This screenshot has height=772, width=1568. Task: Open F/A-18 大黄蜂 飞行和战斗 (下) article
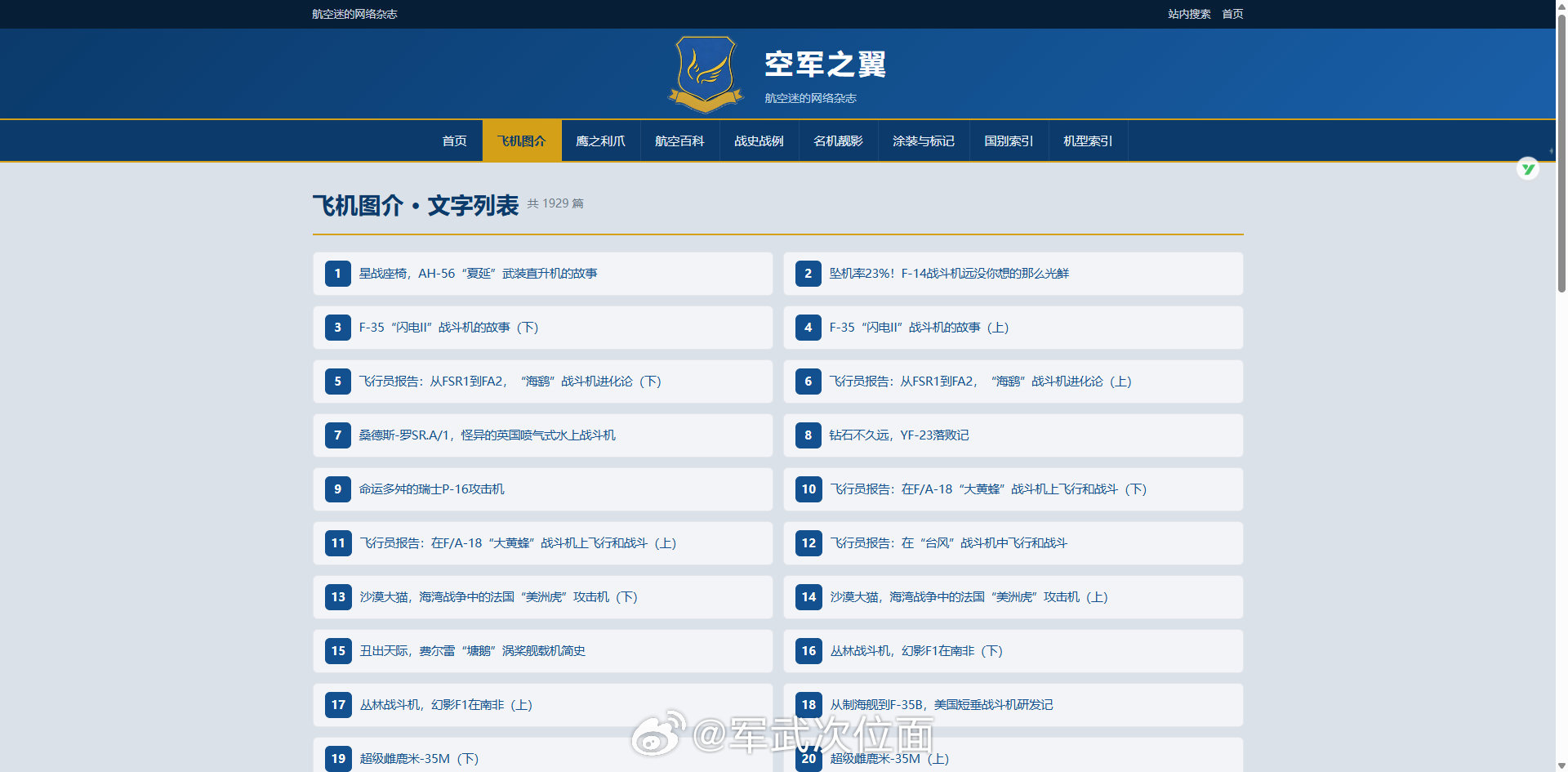point(988,489)
